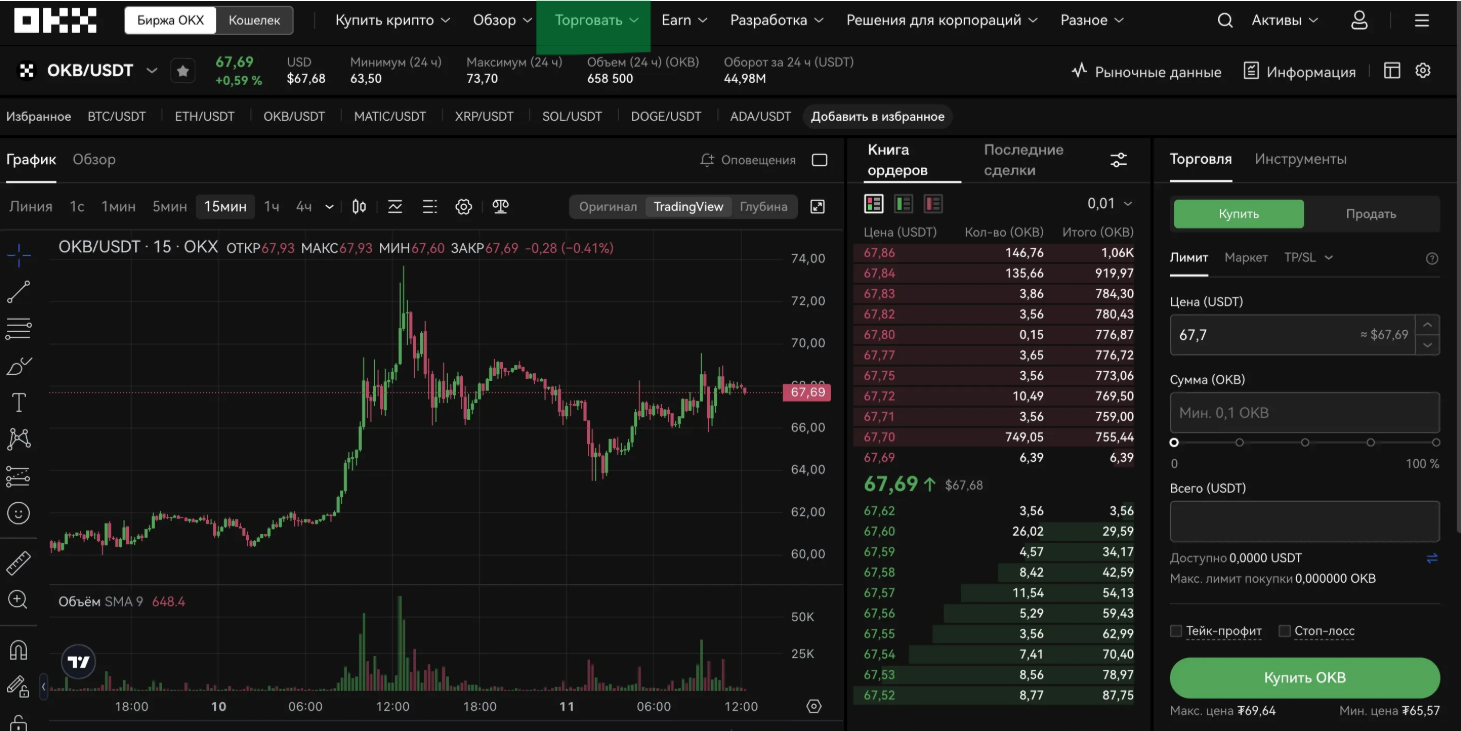Click the Купить ОКВ button
Viewport: 1461px width, 731px height.
tap(1304, 678)
